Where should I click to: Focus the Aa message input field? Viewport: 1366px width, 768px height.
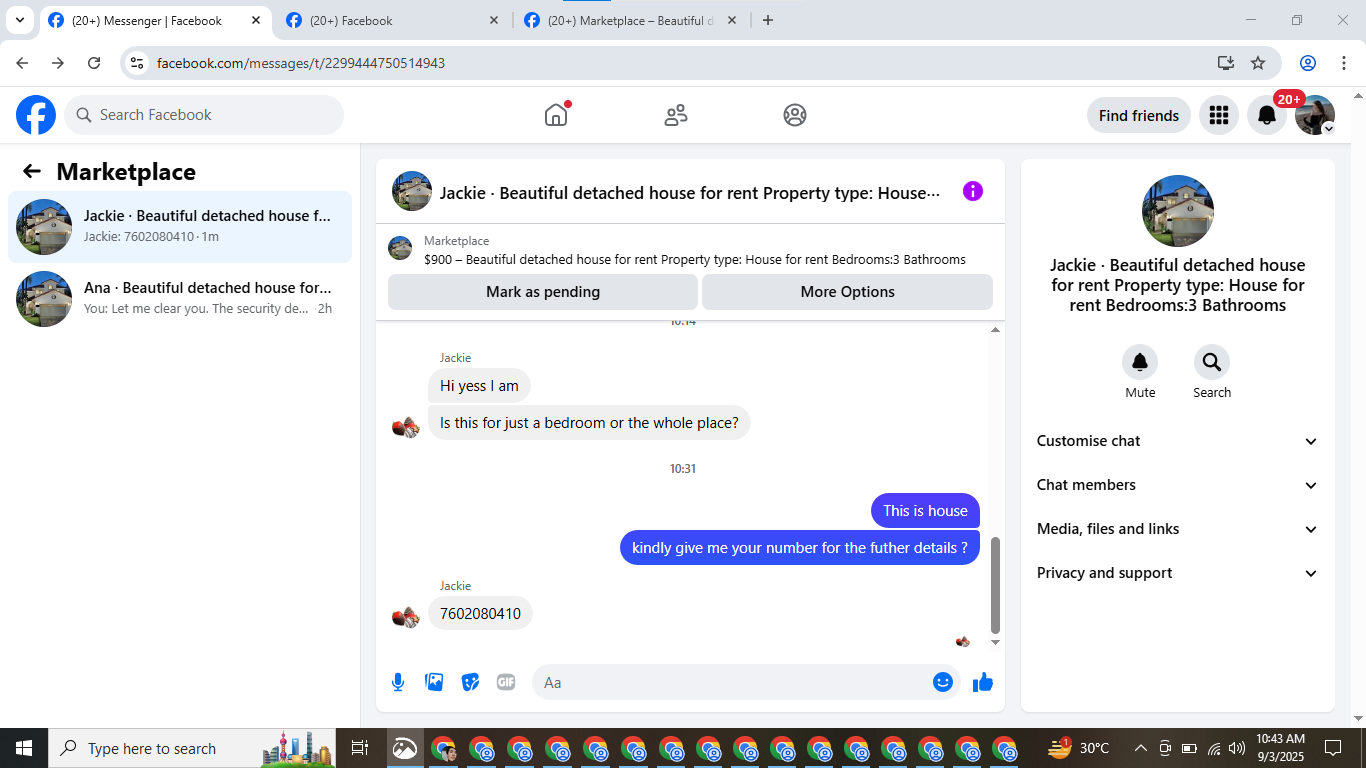point(746,682)
